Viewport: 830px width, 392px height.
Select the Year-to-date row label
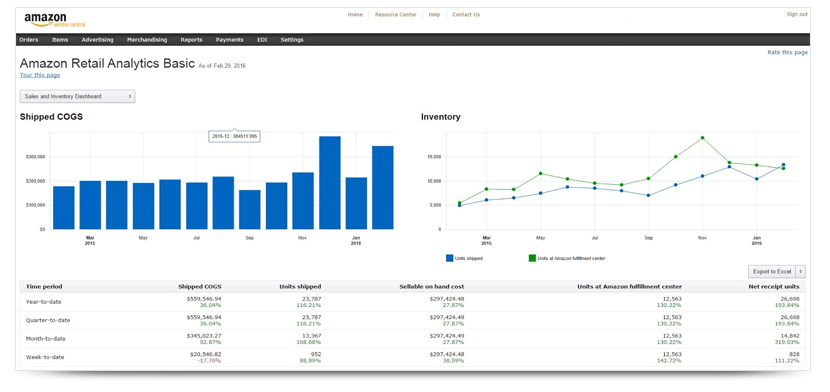click(43, 302)
